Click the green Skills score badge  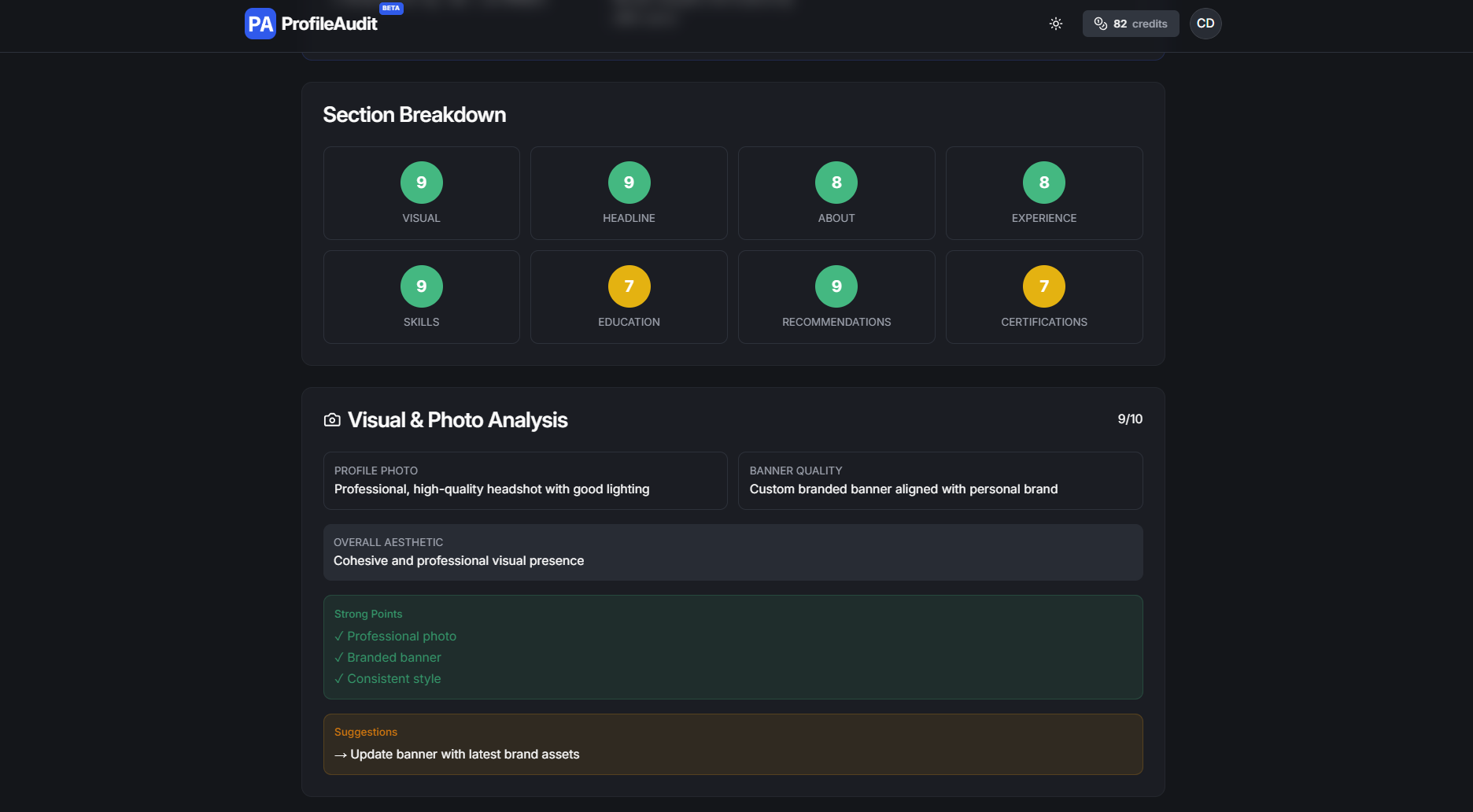point(421,286)
